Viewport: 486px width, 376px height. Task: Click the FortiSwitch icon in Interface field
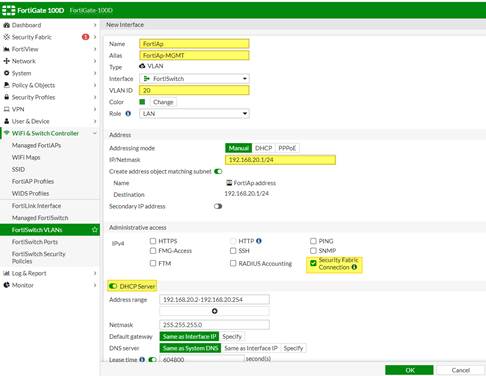pyautogui.click(x=146, y=78)
